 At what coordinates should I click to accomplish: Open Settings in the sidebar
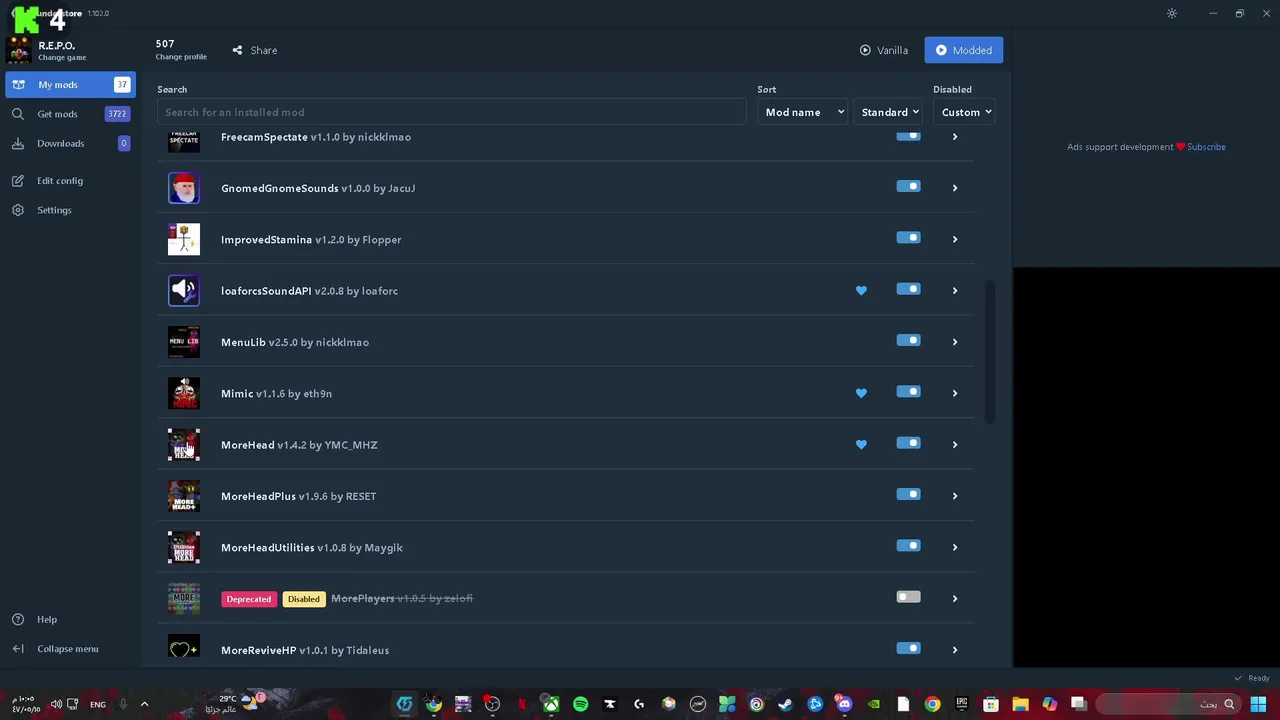(x=54, y=210)
